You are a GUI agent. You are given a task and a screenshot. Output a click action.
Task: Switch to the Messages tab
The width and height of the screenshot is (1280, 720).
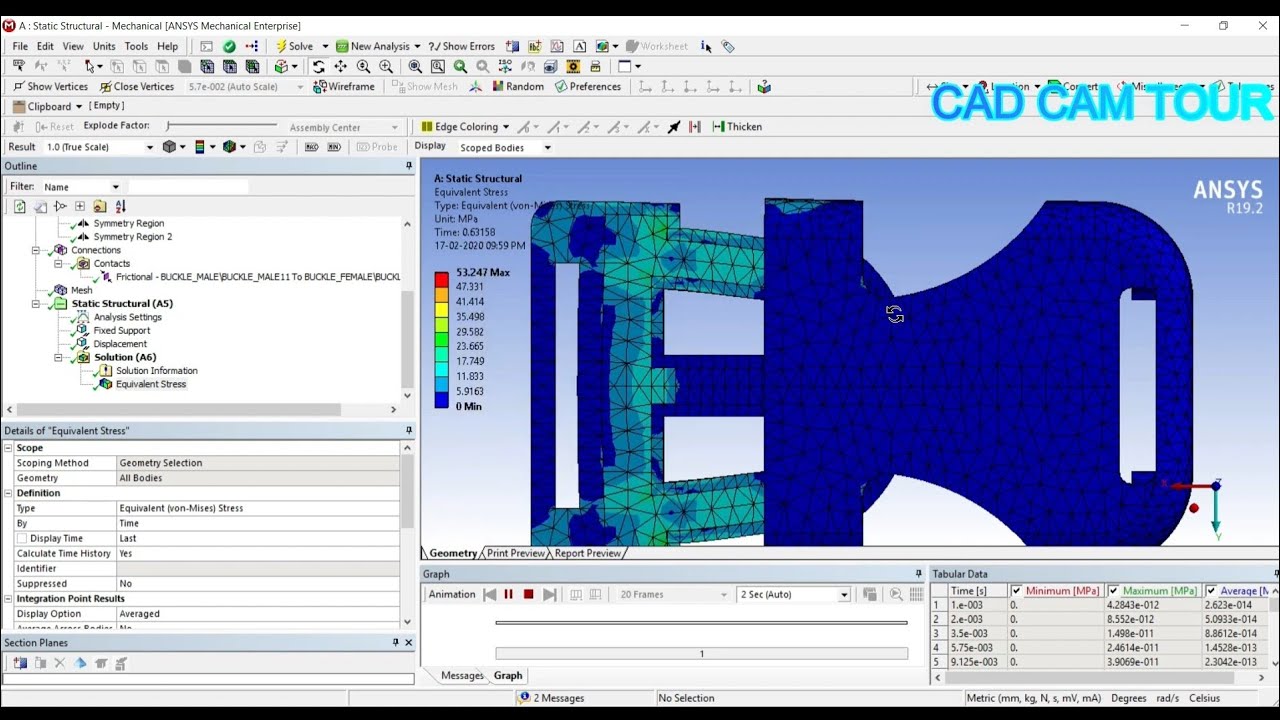click(462, 676)
